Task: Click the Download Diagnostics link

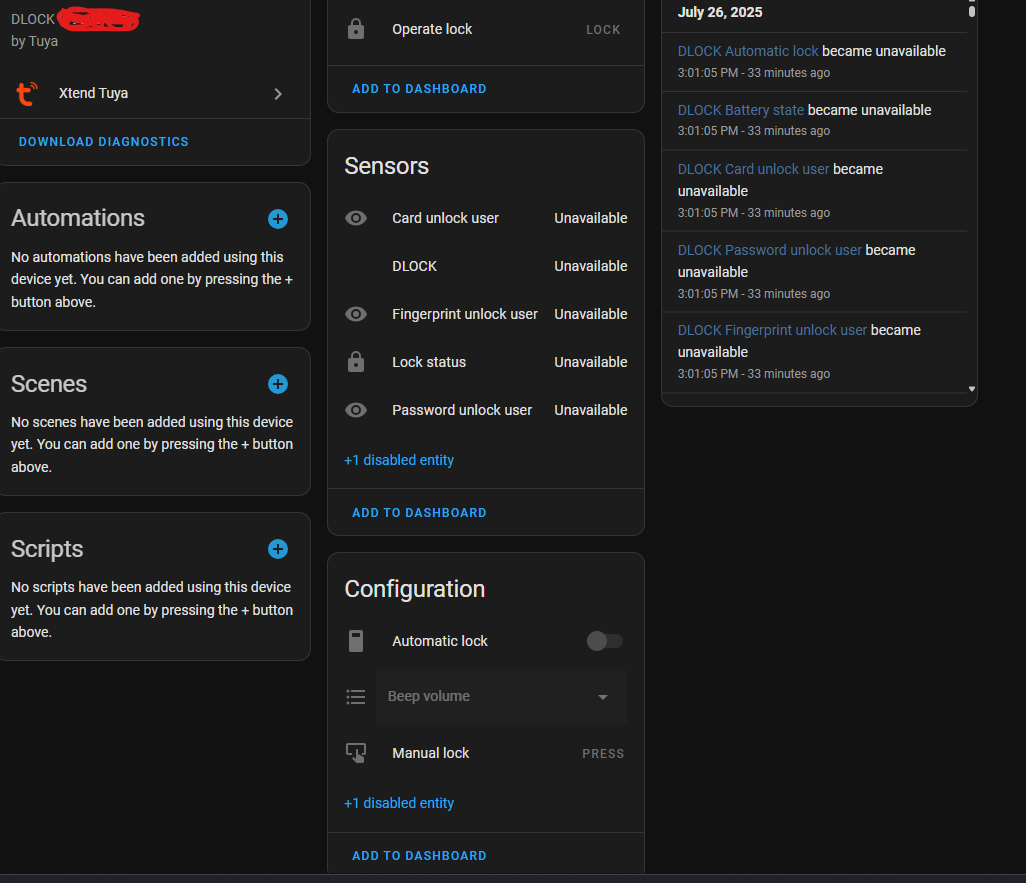Action: click(104, 142)
